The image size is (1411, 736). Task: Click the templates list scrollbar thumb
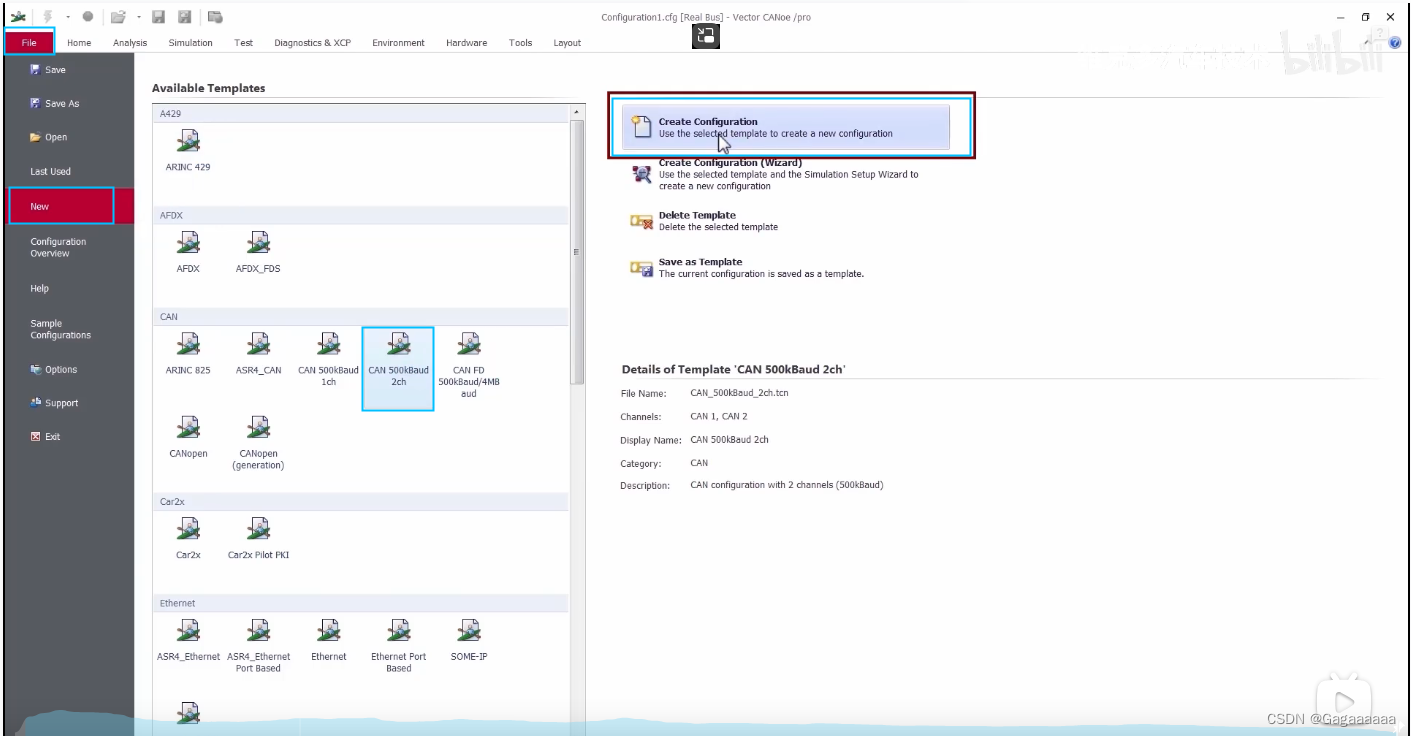576,252
